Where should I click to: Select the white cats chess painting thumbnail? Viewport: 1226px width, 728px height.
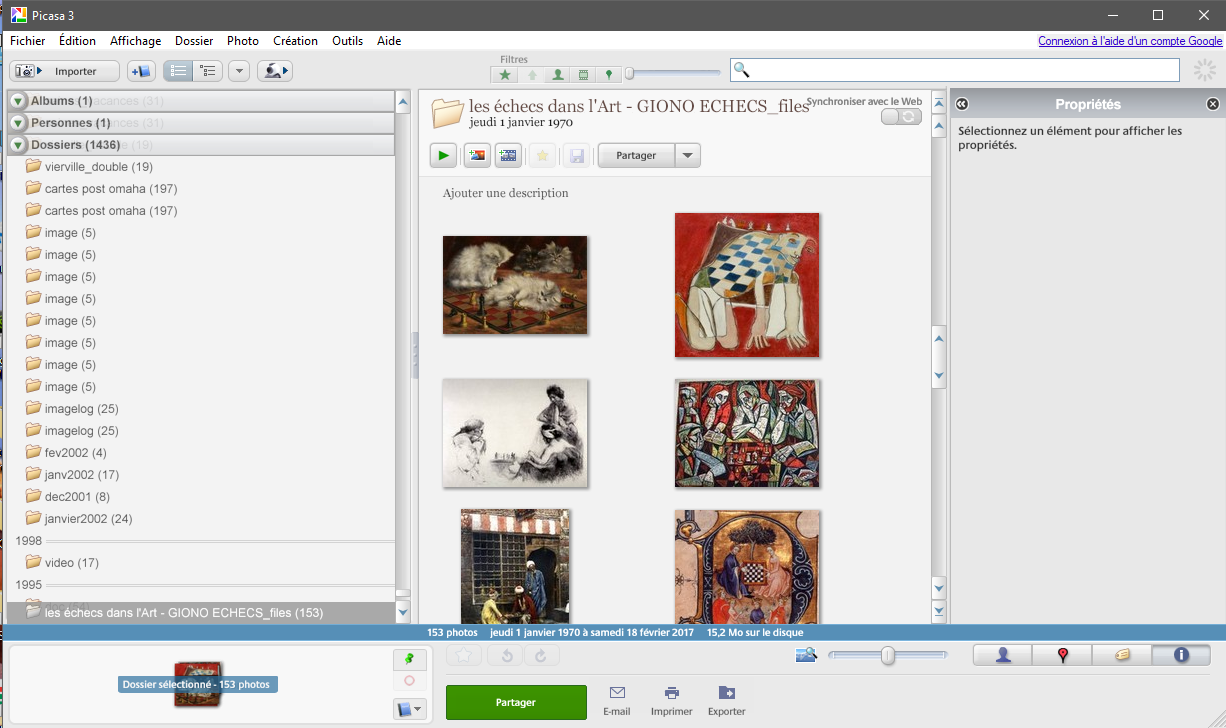pos(515,285)
